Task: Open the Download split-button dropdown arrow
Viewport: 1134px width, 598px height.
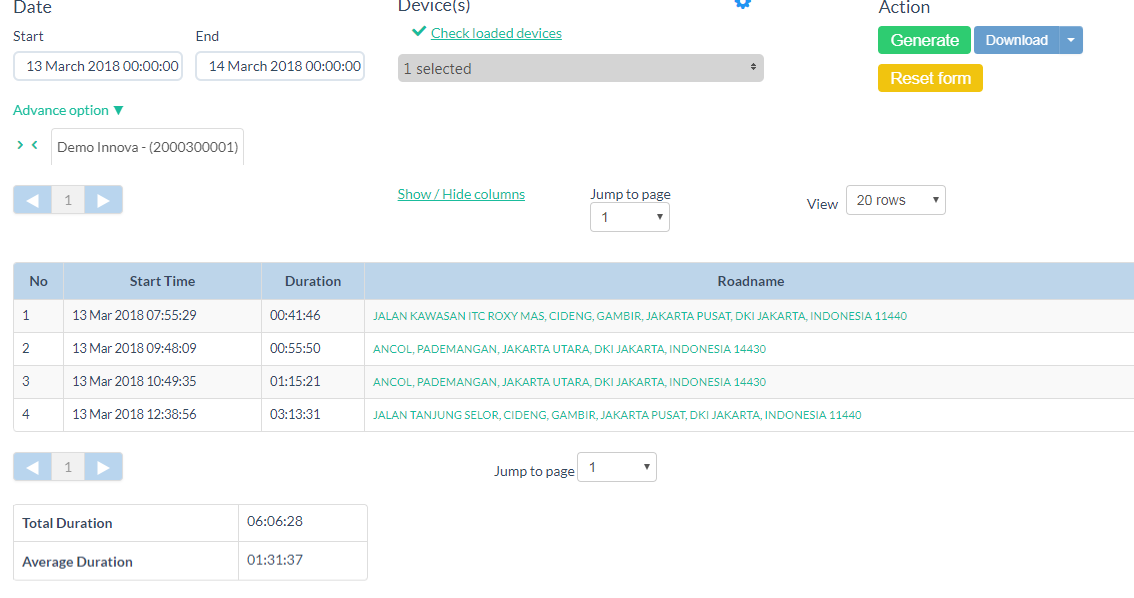Action: click(1070, 40)
